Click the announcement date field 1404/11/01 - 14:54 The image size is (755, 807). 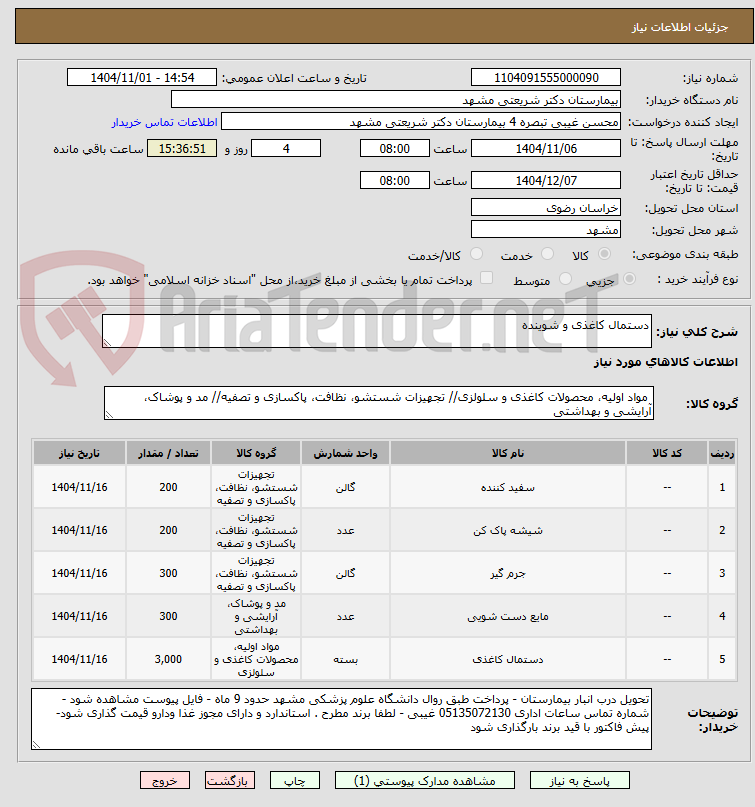pos(142,78)
